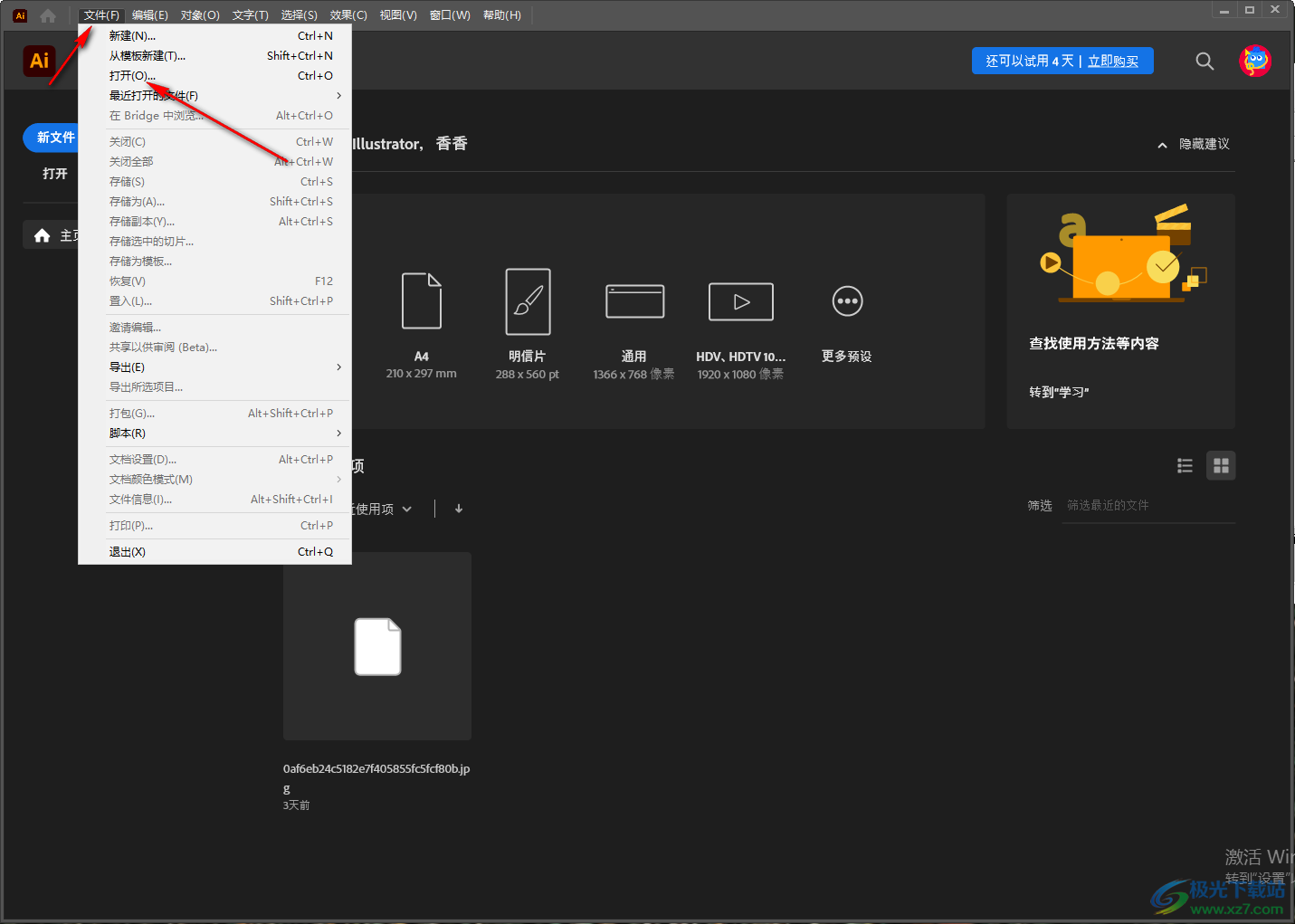Expand the 脚本(R) submenu

[215, 433]
